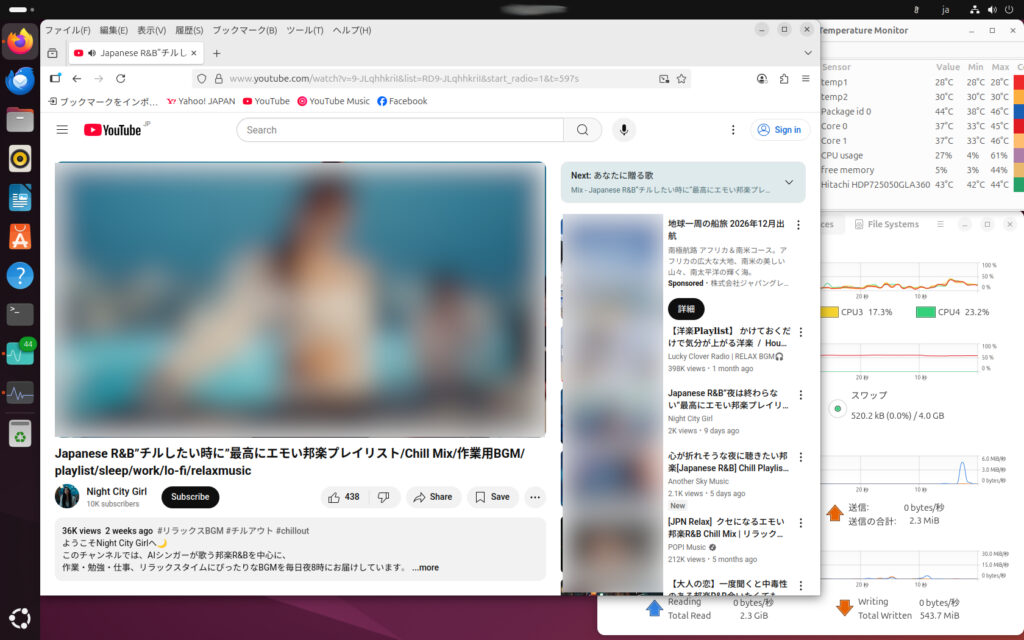This screenshot has width=1024, height=640.
Task: Click the YouTube search magnifier button
Action: [582, 130]
